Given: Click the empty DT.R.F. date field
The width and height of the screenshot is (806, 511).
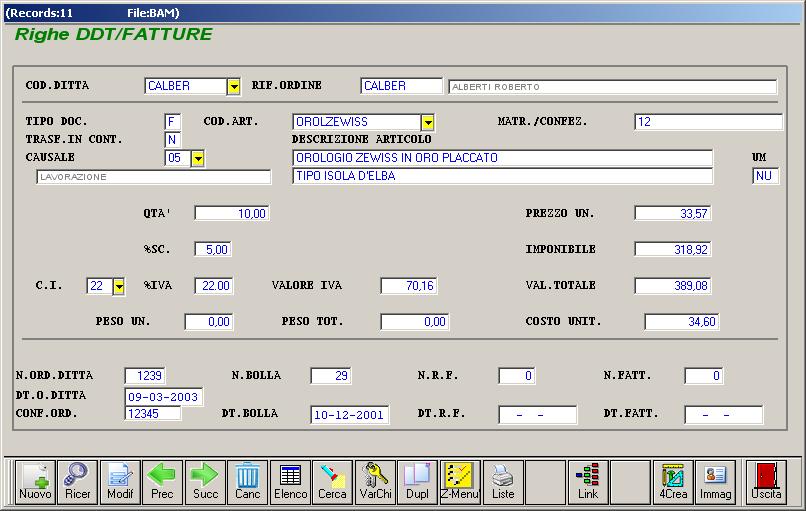Looking at the screenshot, I should coord(538,415).
